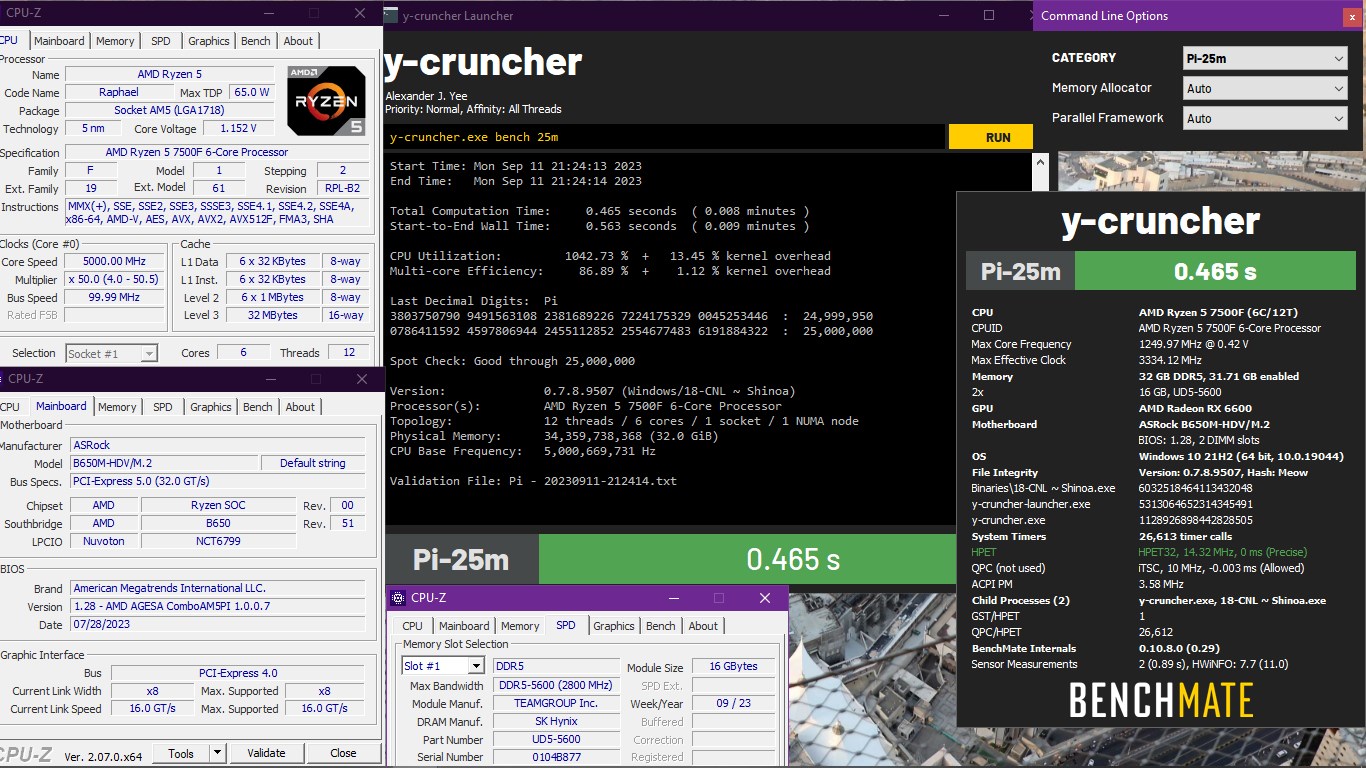This screenshot has height=768, width=1366.
Task: Open About tab in CPU-Z motherboard window
Action: (x=300, y=407)
